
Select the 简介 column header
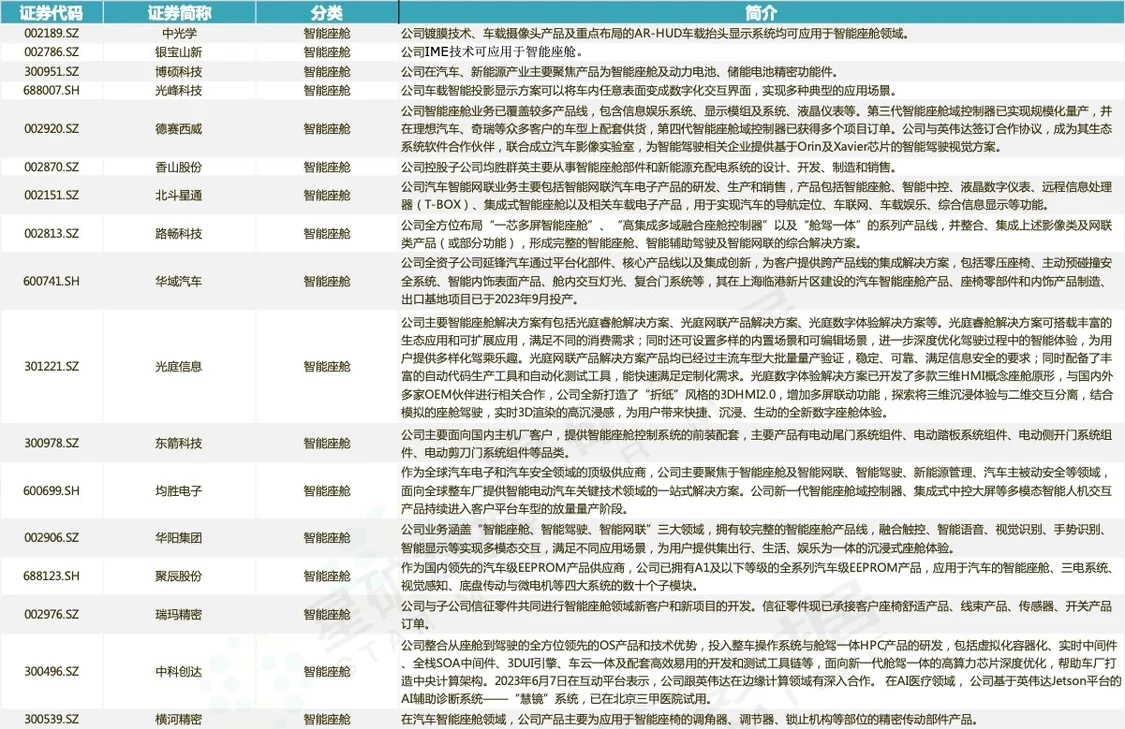point(761,12)
